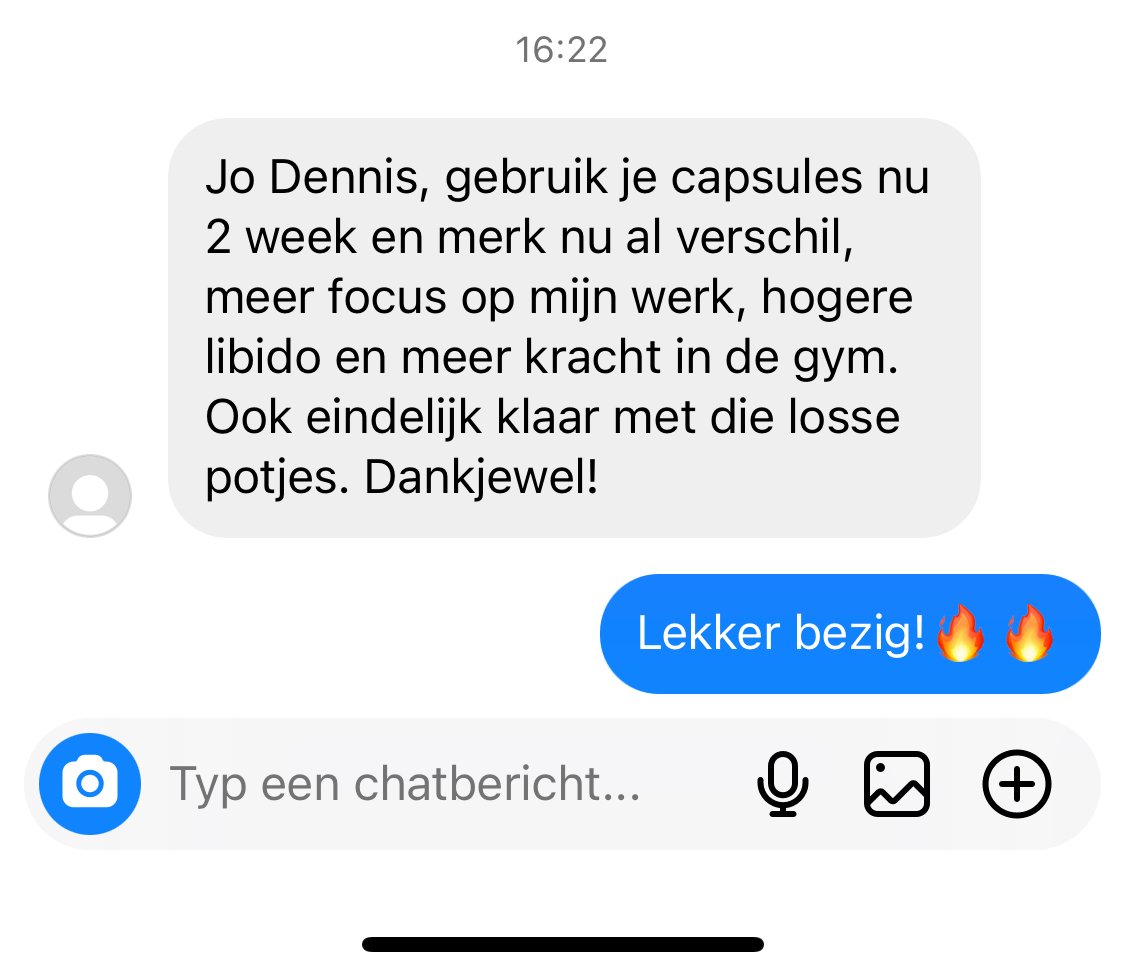Tap the 16:22 timestamp
The height and width of the screenshot is (976, 1125).
point(562,50)
